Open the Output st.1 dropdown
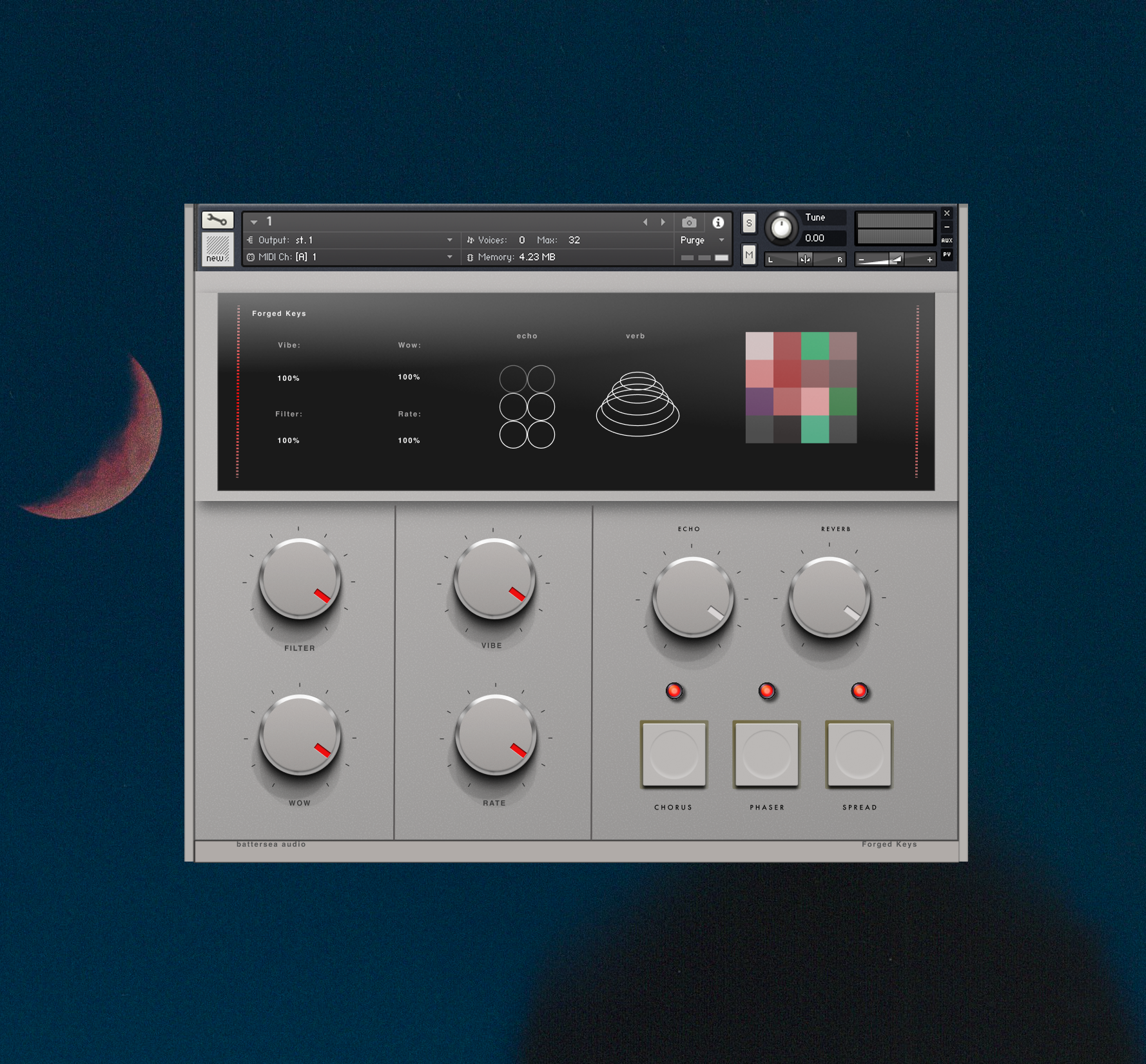The height and width of the screenshot is (1064, 1146). 450,239
